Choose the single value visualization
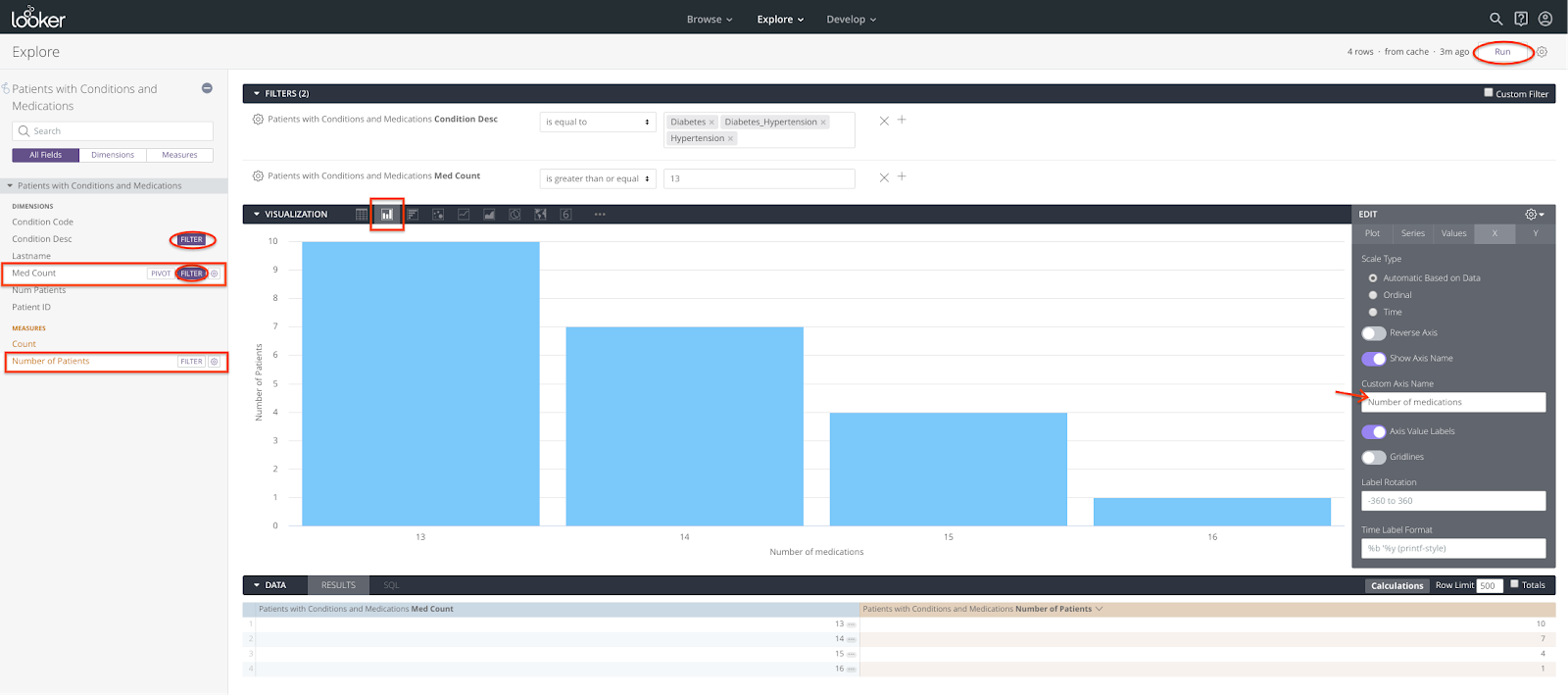Screen dimensions: 1568x696 (x=565, y=214)
